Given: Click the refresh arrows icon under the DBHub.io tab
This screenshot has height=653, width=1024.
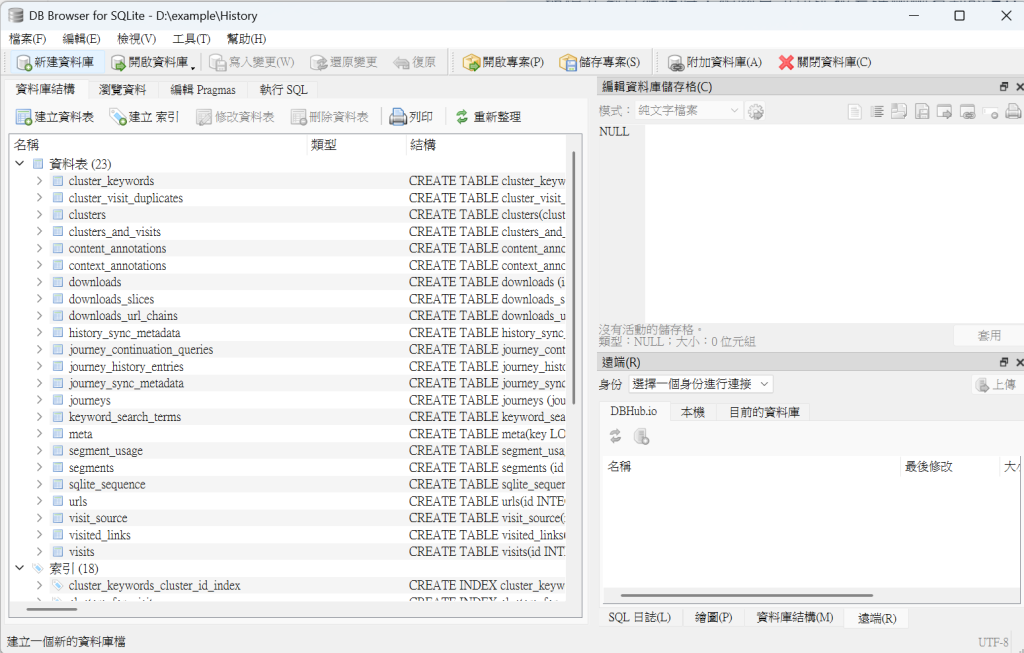Looking at the screenshot, I should point(615,436).
